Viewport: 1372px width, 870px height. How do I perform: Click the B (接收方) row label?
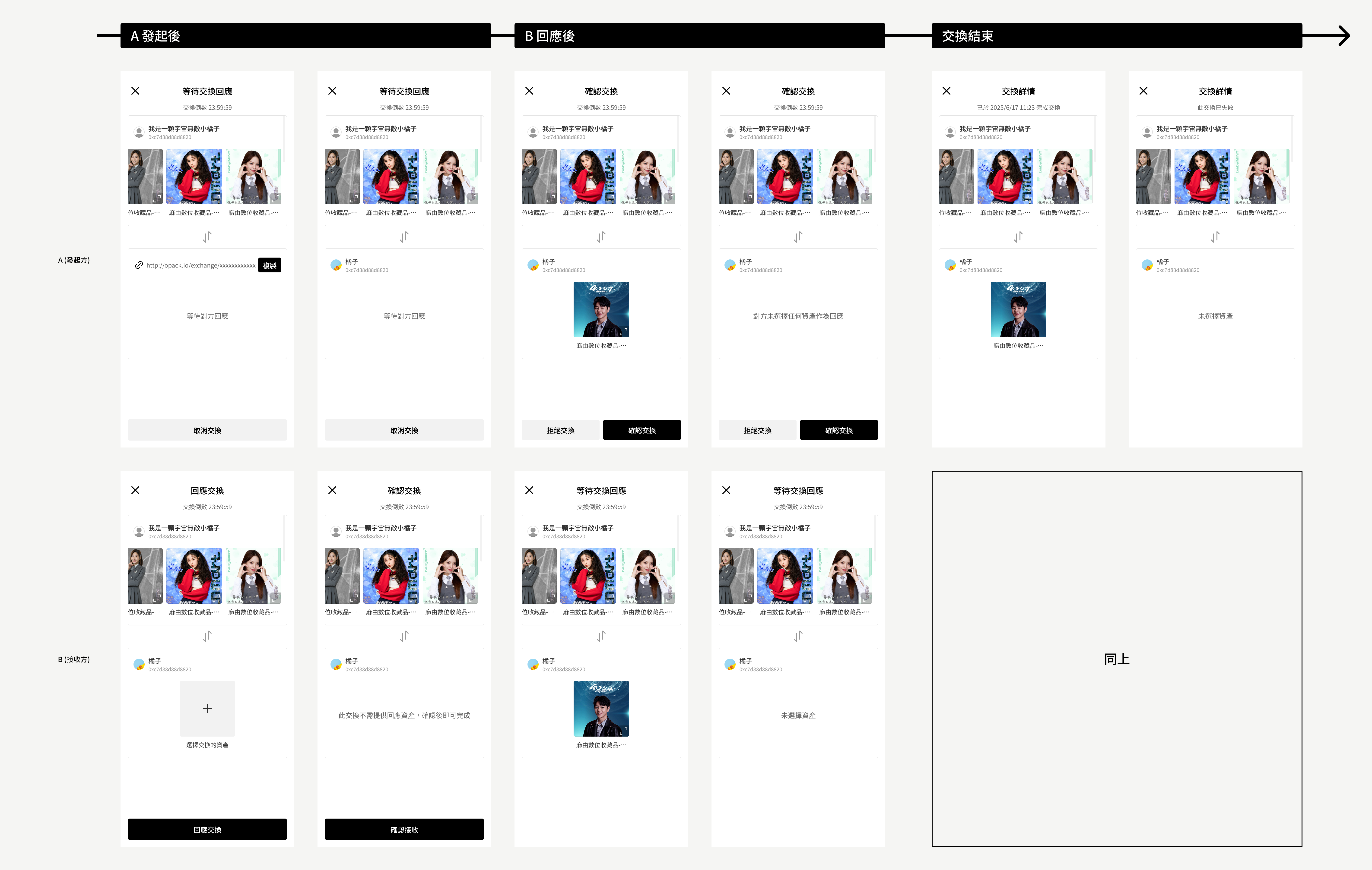tap(74, 659)
